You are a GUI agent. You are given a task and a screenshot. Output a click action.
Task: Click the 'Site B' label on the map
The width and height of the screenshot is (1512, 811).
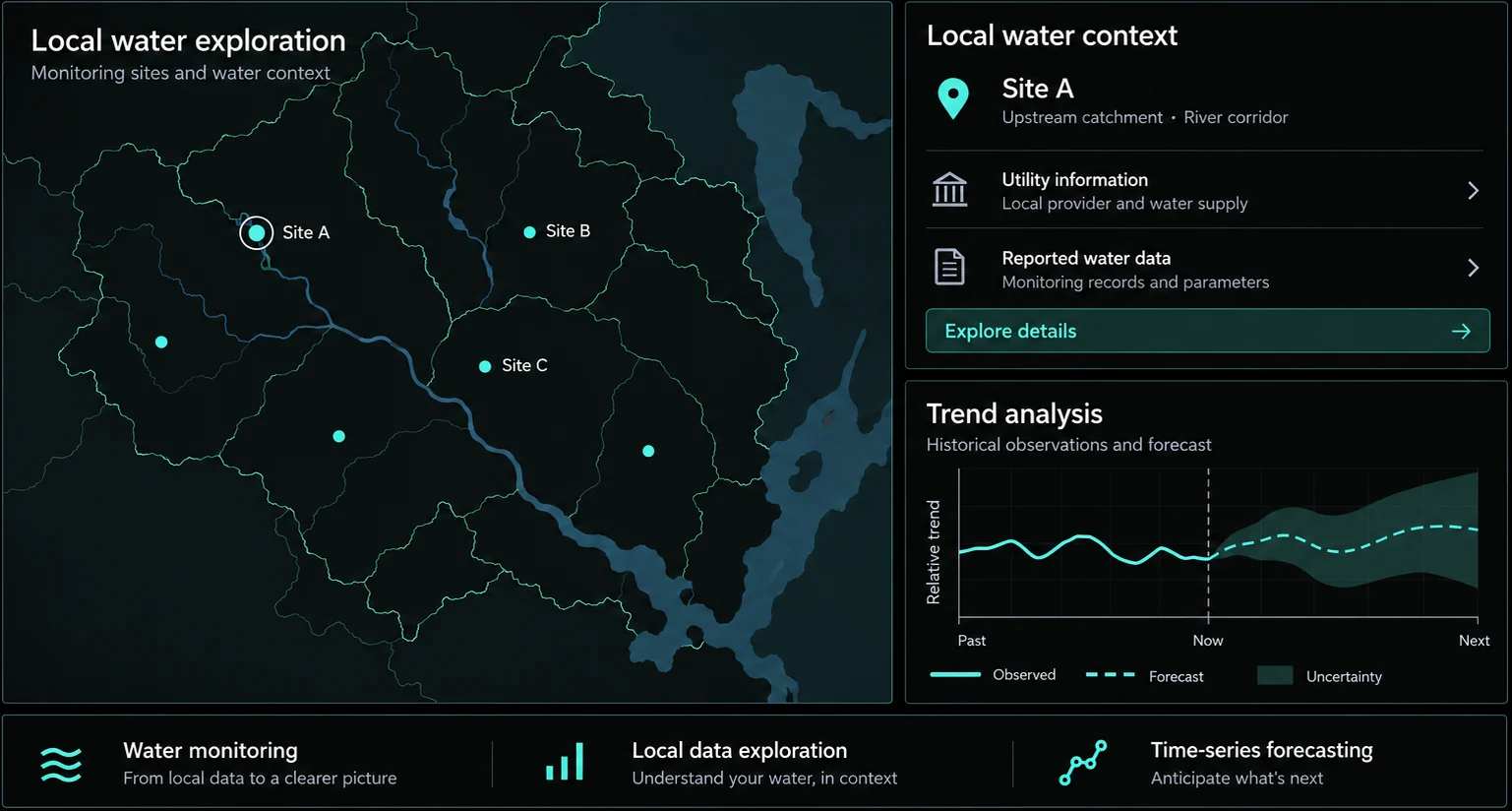click(568, 231)
